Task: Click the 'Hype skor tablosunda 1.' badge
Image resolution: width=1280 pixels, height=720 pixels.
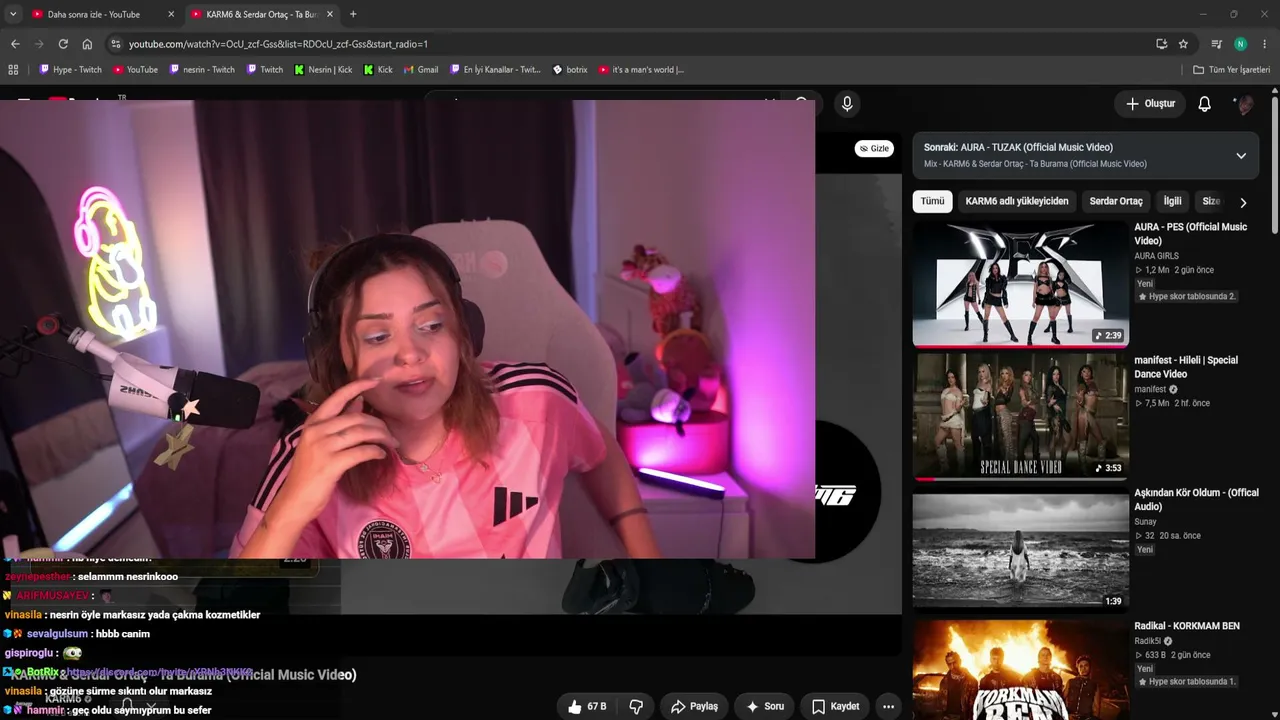Action: coord(1187,682)
